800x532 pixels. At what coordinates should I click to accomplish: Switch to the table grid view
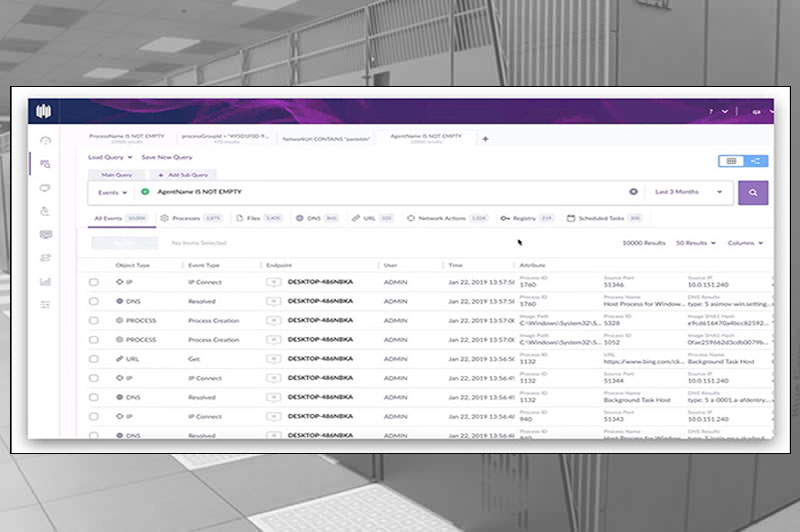730,160
